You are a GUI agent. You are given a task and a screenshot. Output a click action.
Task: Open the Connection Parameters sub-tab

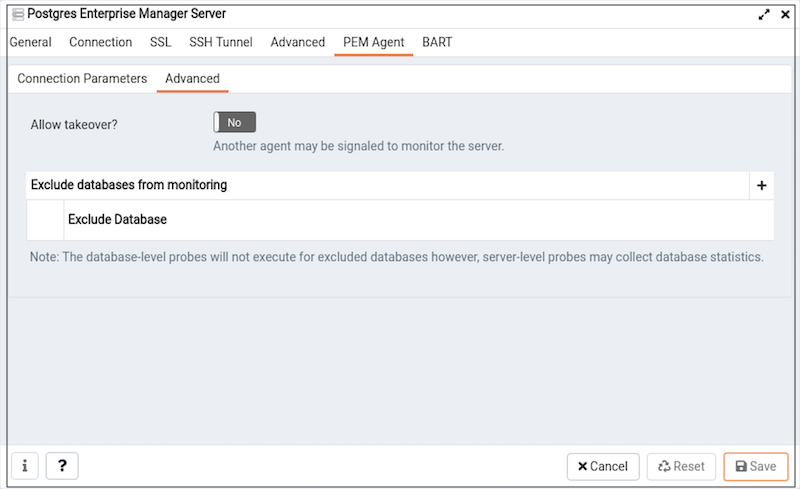coord(82,79)
